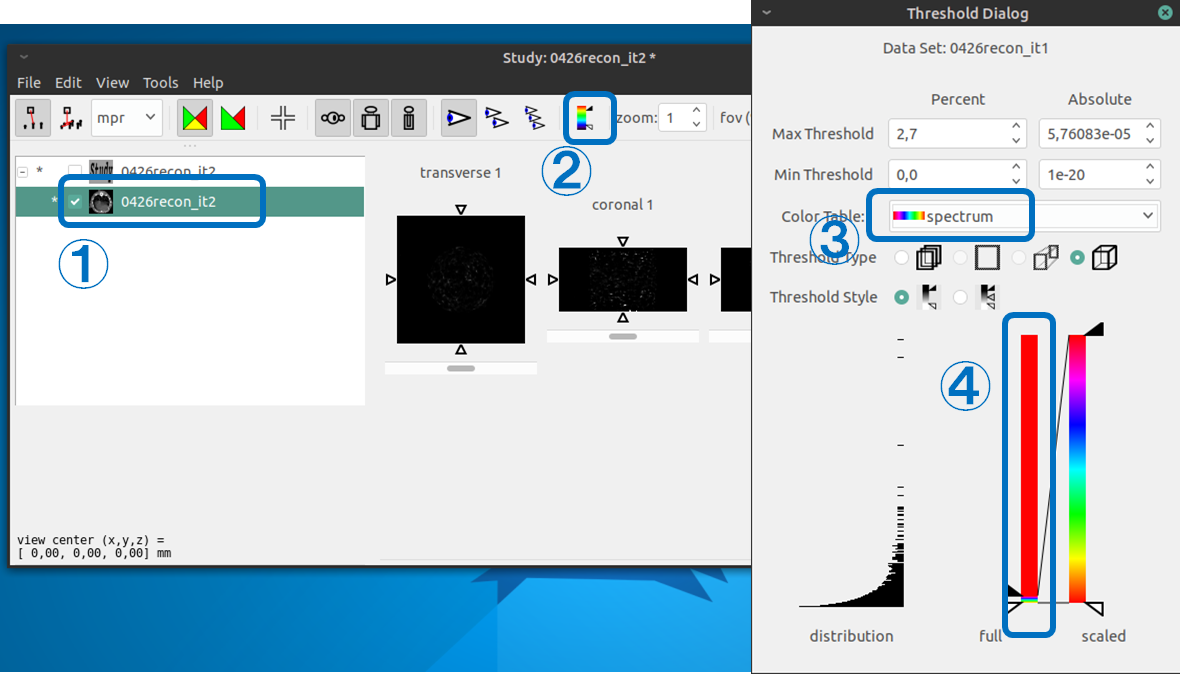Toggle the study row checkbox
Screen dimensions: 1180x674
pos(75,172)
